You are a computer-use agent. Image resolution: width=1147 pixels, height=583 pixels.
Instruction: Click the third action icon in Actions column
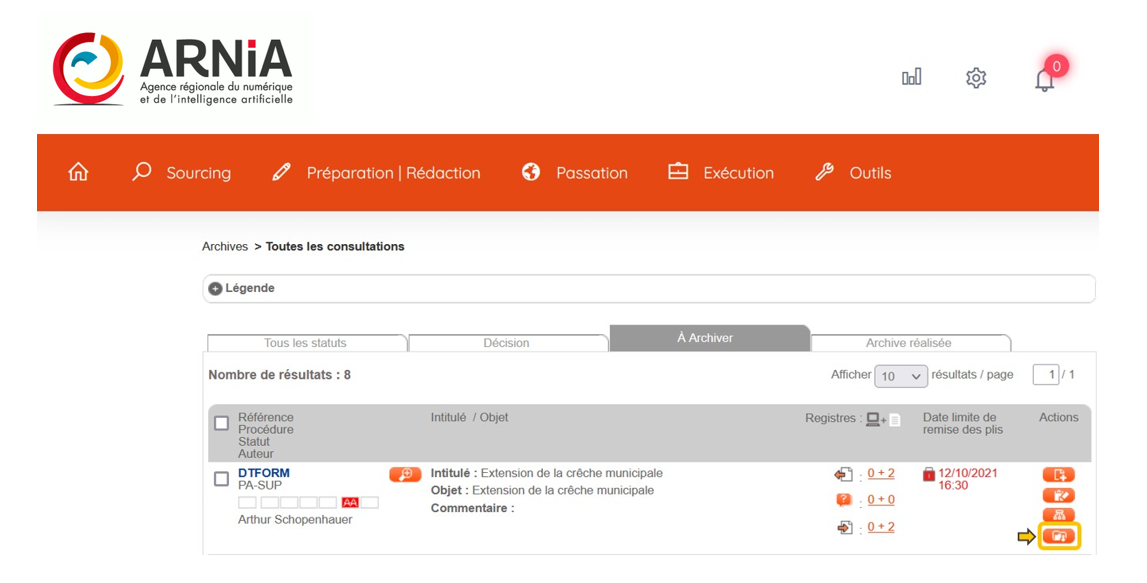coord(1058,515)
